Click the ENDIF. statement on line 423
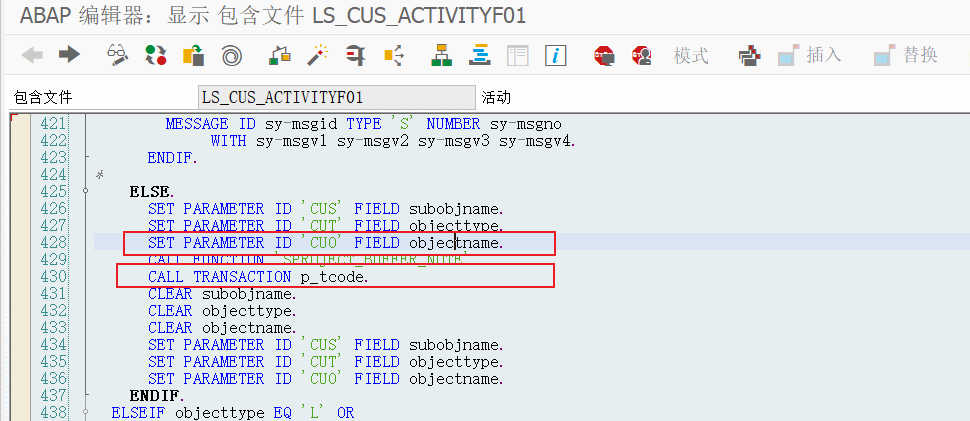The height and width of the screenshot is (421, 970). click(x=173, y=158)
